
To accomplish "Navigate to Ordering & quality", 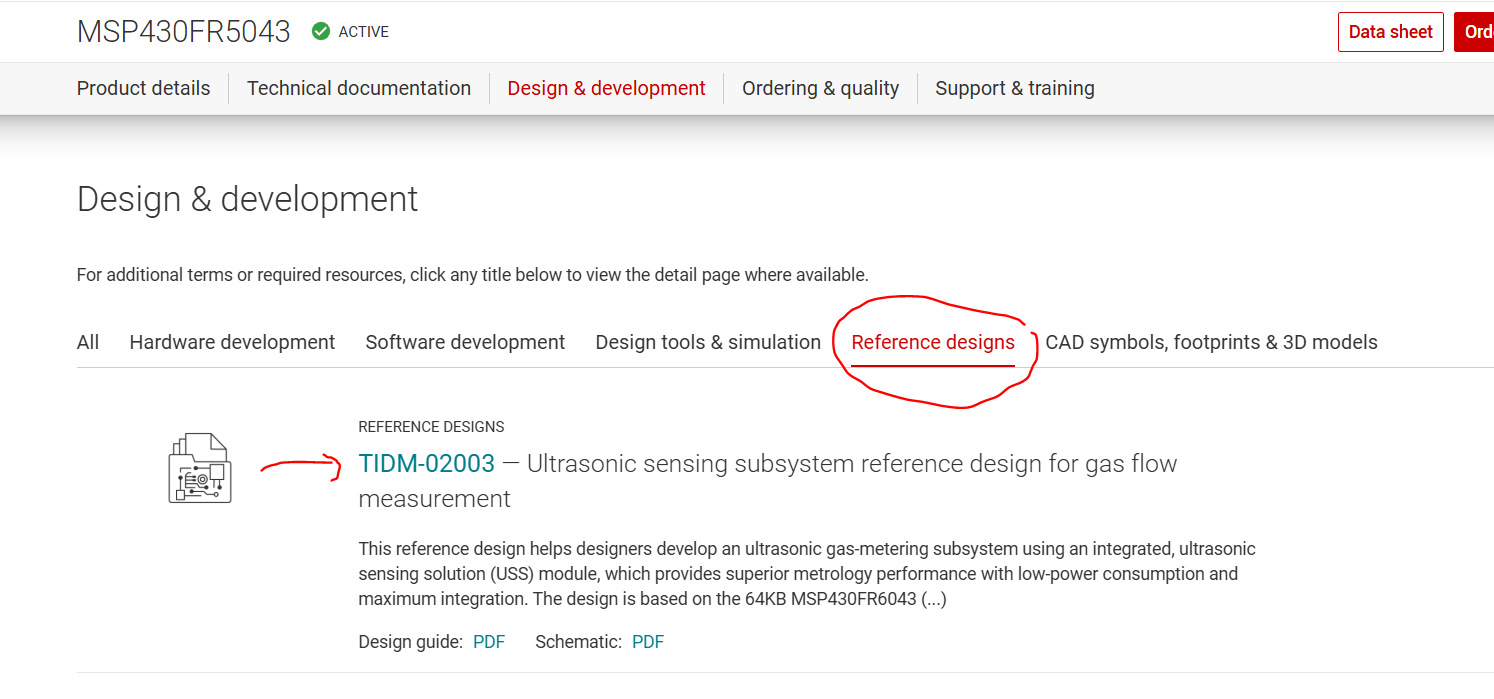I will pyautogui.click(x=820, y=88).
